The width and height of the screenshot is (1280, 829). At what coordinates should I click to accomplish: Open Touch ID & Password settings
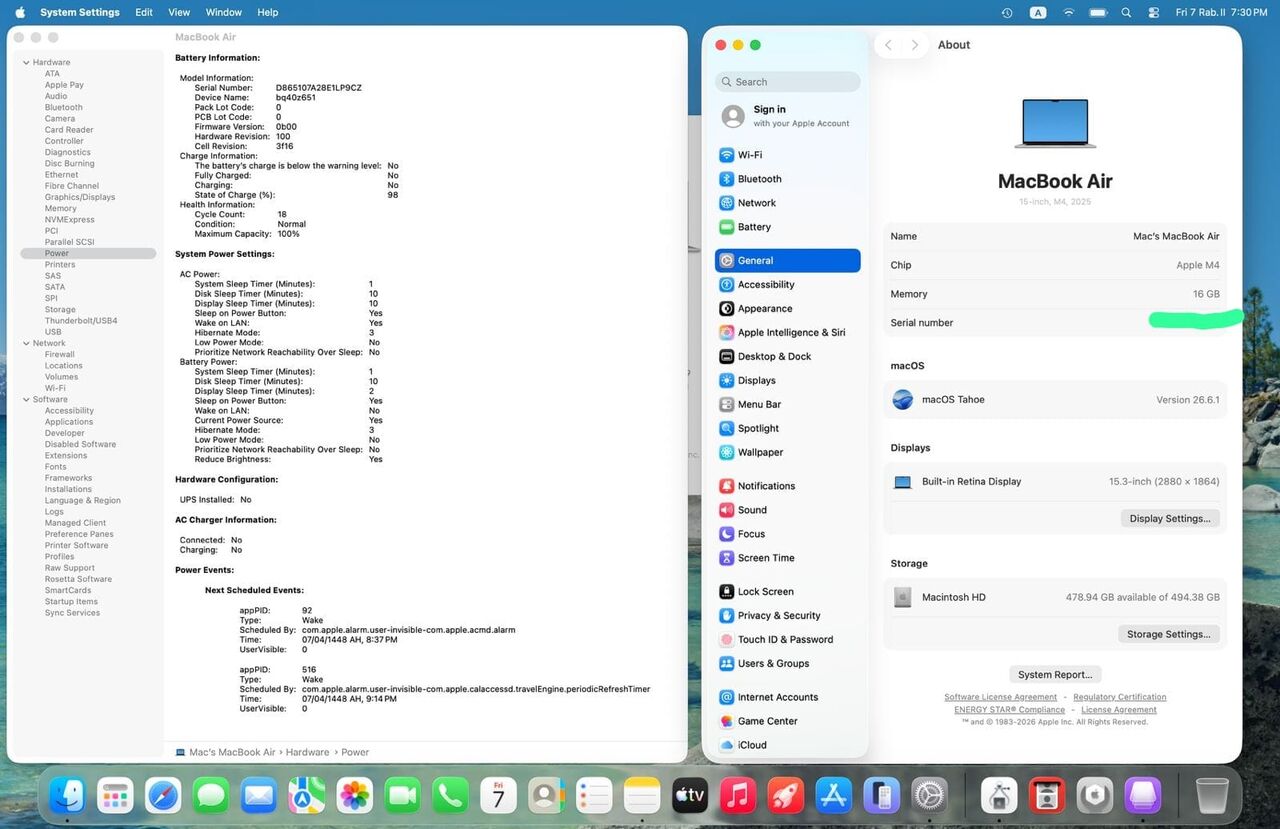click(787, 639)
